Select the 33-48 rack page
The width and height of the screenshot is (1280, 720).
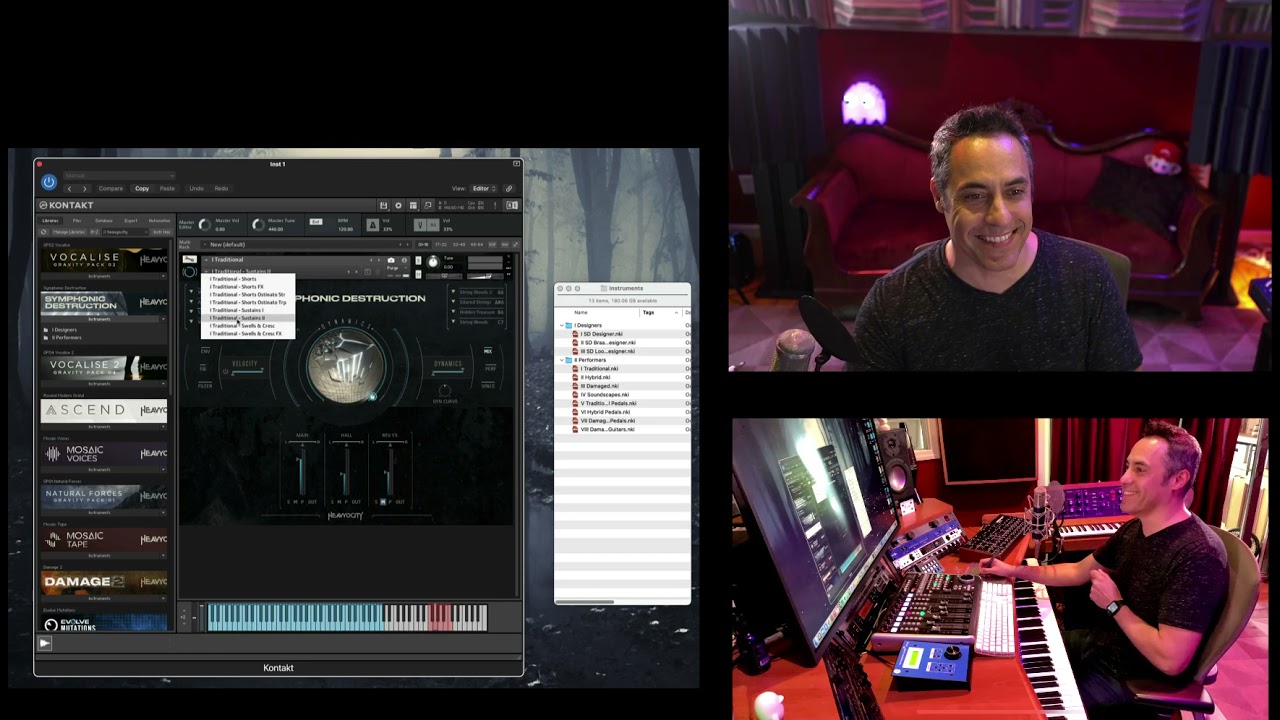[459, 244]
